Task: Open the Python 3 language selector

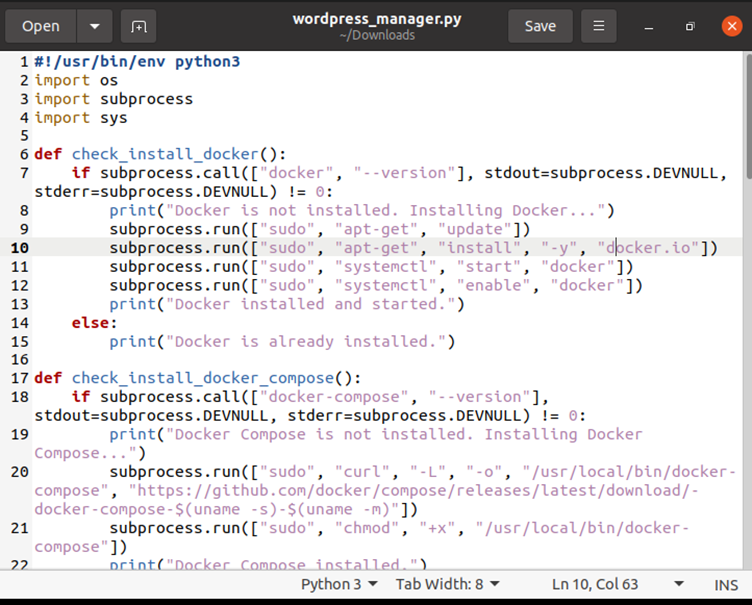Action: (x=339, y=584)
